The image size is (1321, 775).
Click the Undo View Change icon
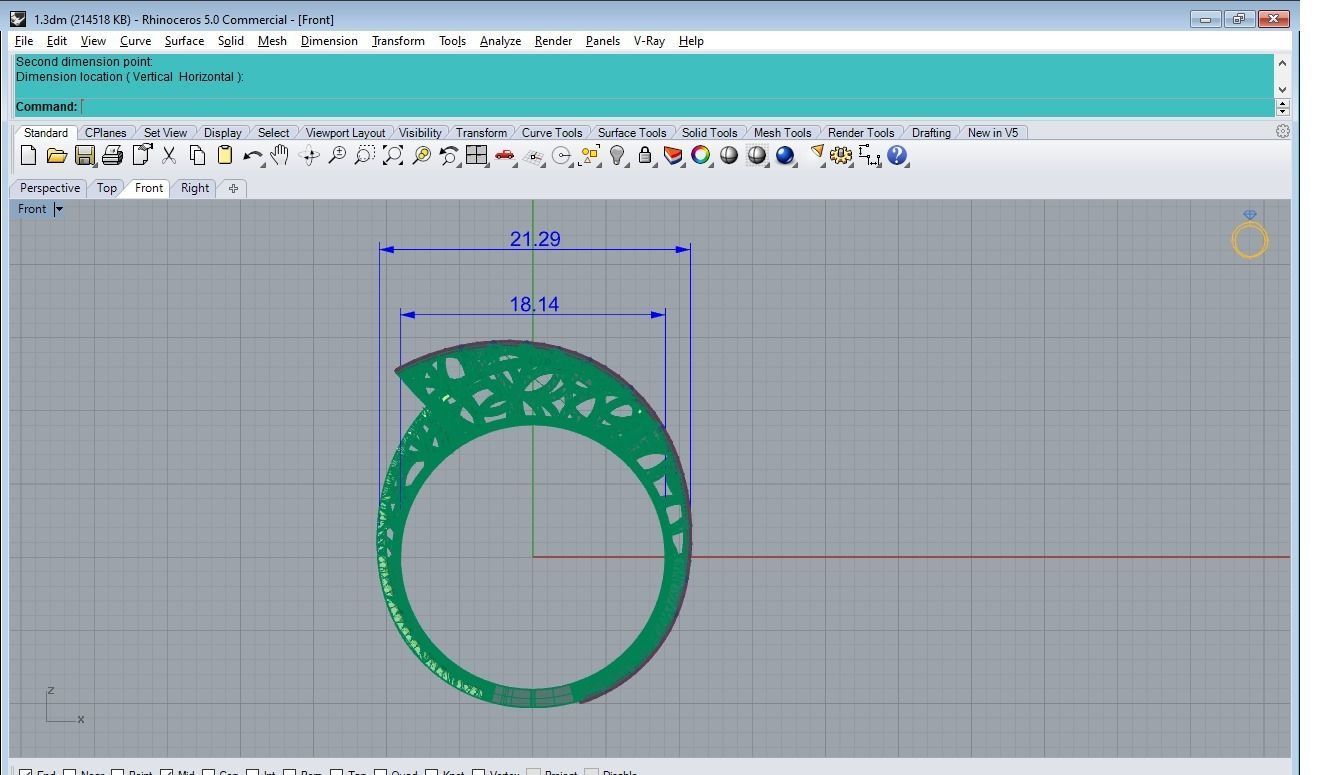(x=449, y=155)
